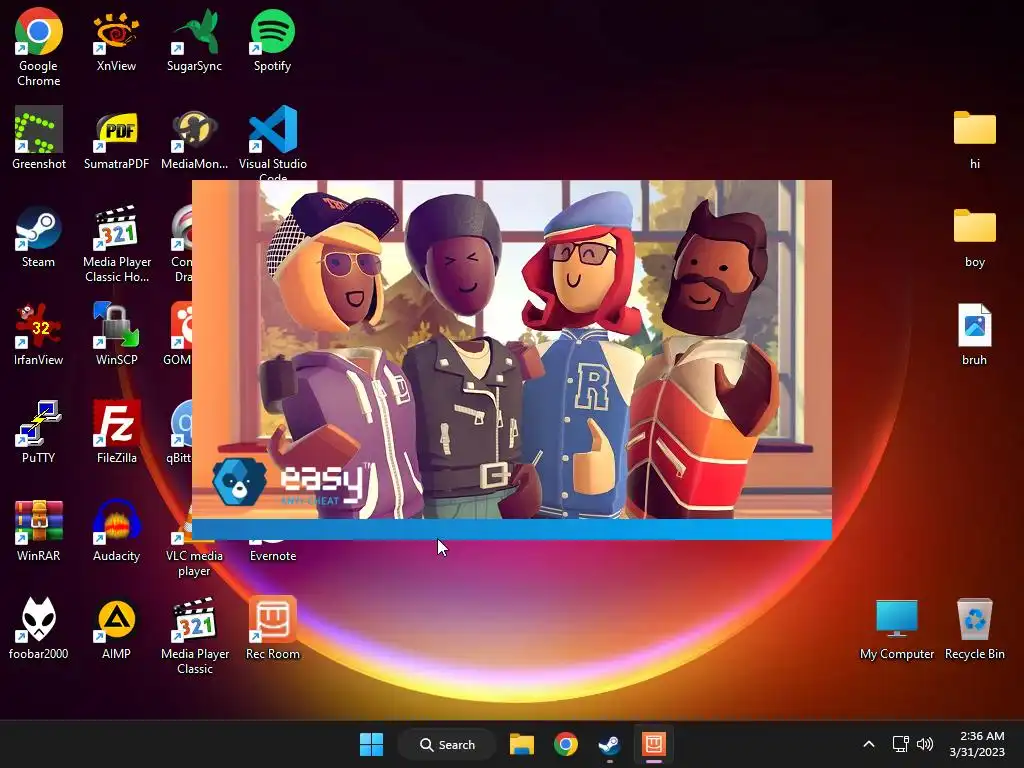The height and width of the screenshot is (768, 1024).
Task: Select the 'boy' folder on desktop
Action: click(x=974, y=236)
